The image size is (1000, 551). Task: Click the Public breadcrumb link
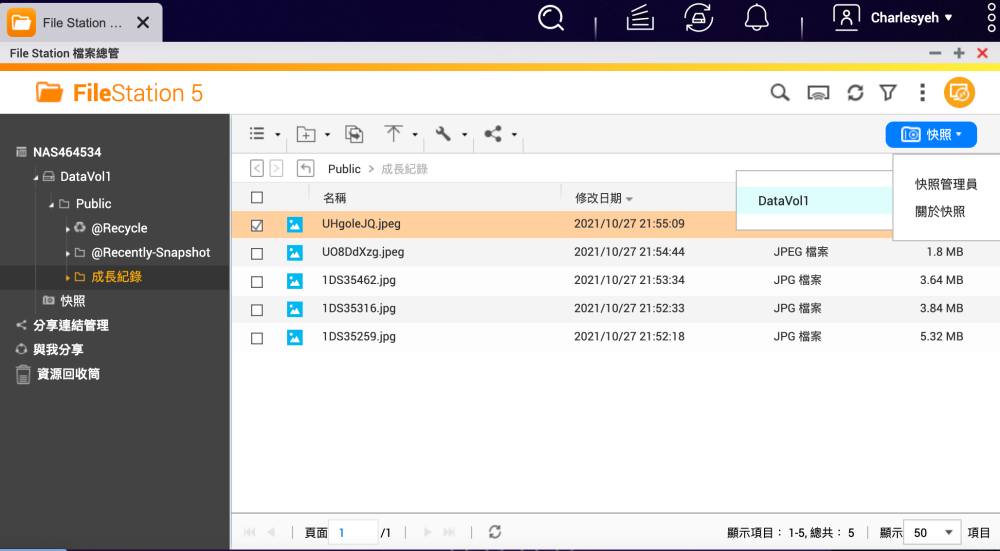click(x=344, y=169)
